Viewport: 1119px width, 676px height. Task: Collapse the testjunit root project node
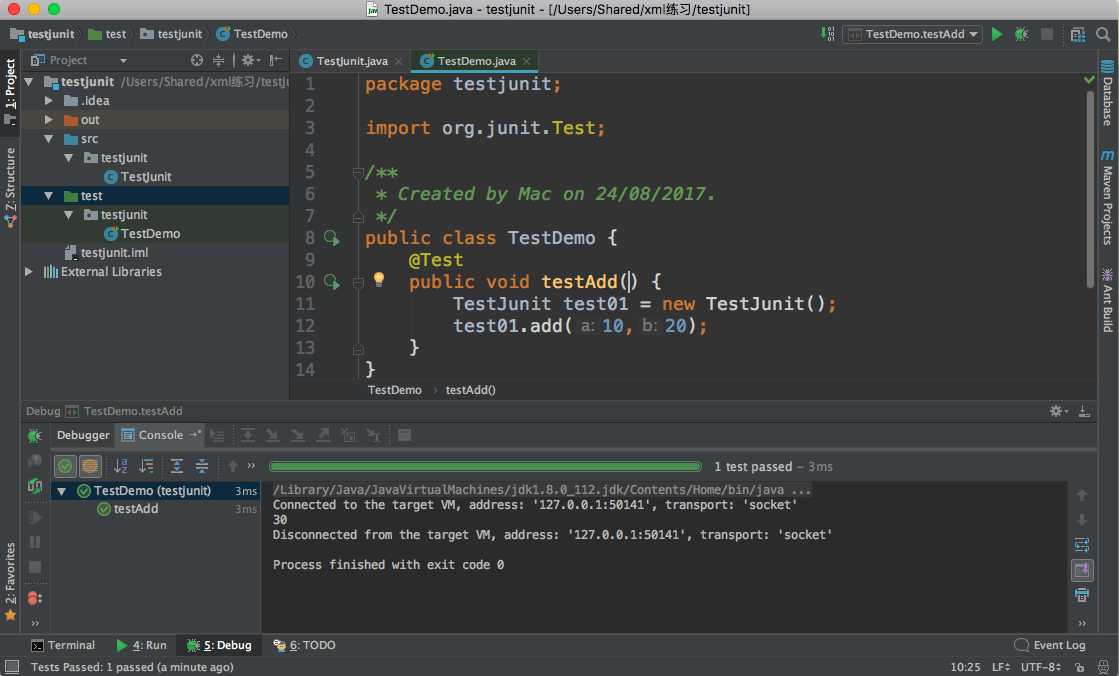click(x=29, y=82)
